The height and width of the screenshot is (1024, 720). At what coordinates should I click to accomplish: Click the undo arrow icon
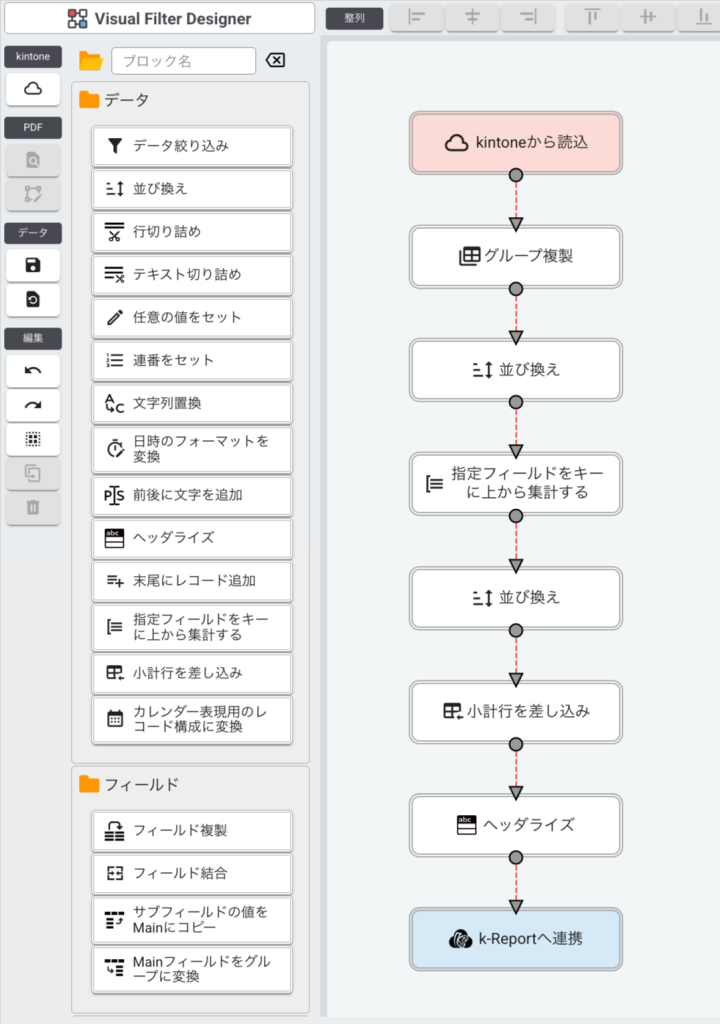click(33, 371)
